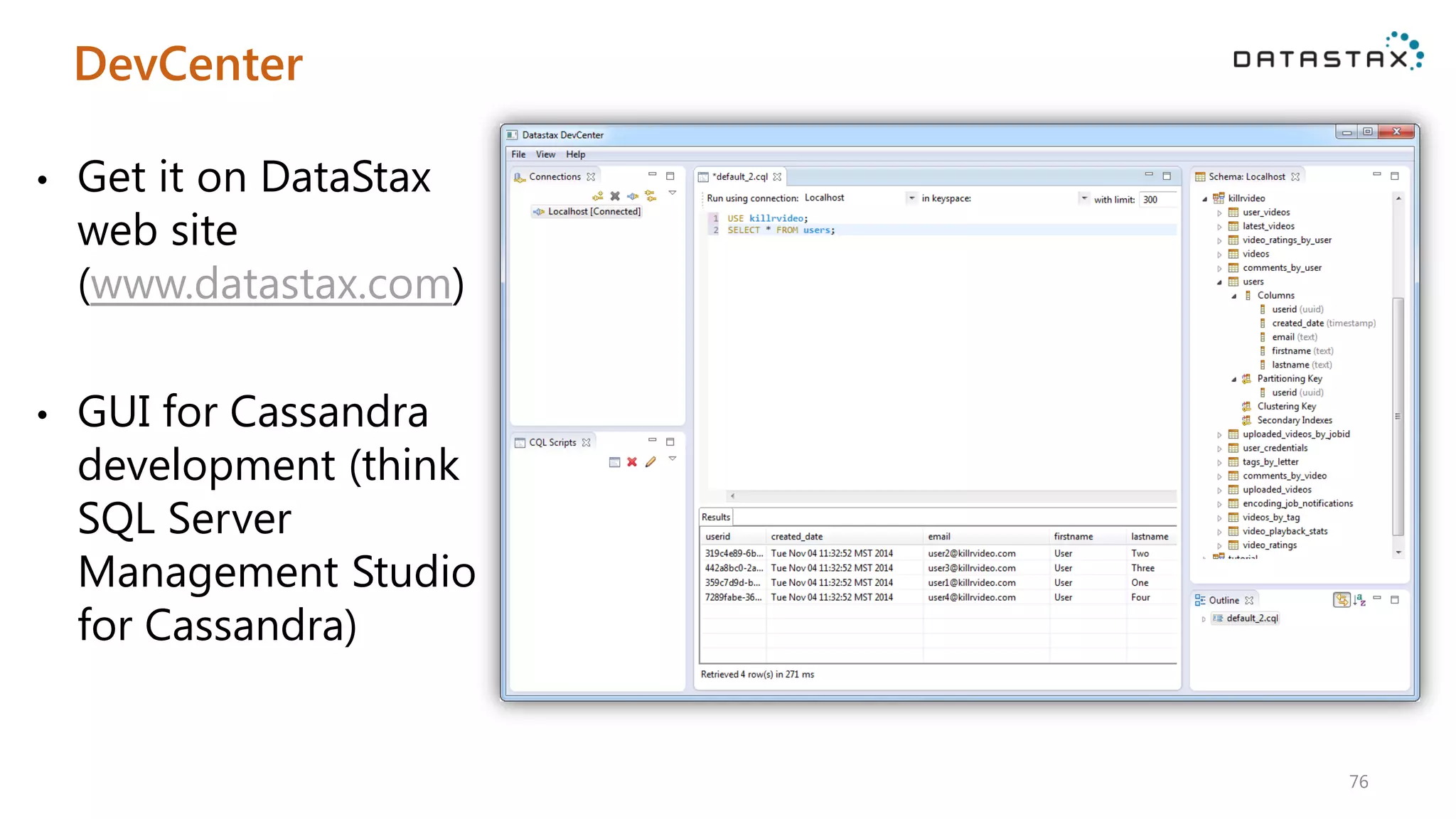
Task: Click the email column header in results
Action: click(986, 537)
